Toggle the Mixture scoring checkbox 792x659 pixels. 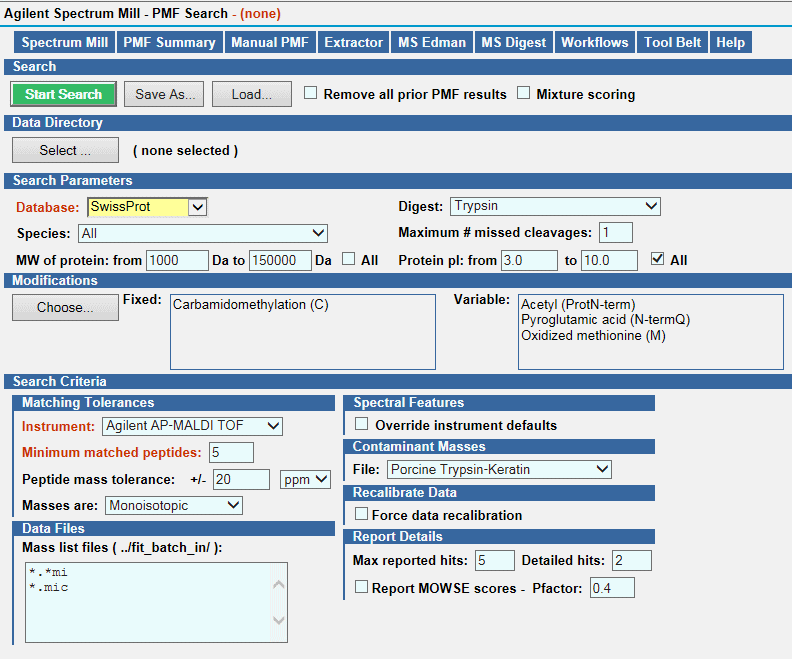pos(524,93)
